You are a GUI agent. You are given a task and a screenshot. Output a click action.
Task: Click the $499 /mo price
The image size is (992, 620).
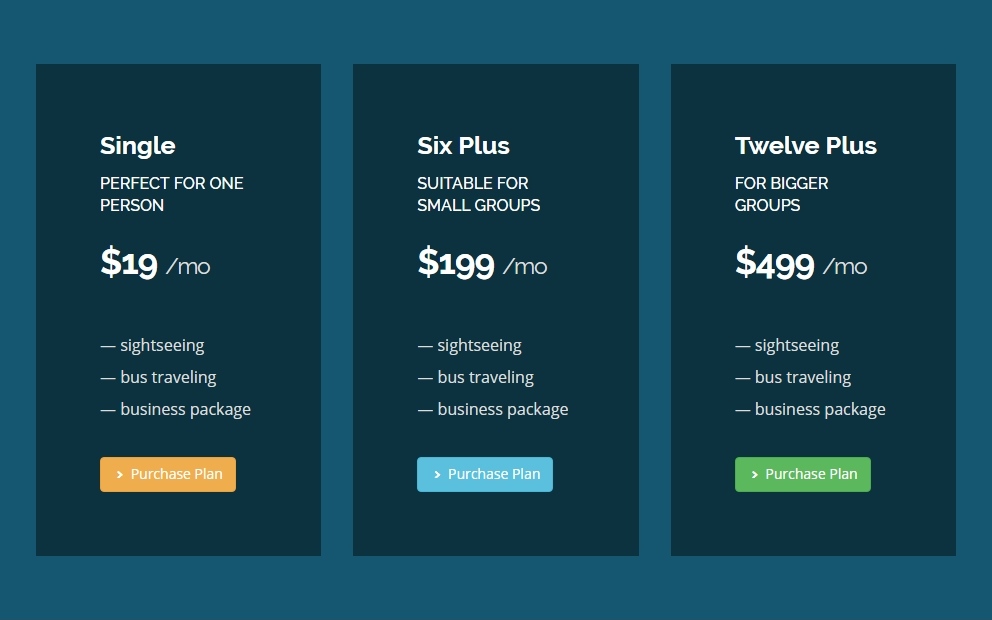click(801, 264)
